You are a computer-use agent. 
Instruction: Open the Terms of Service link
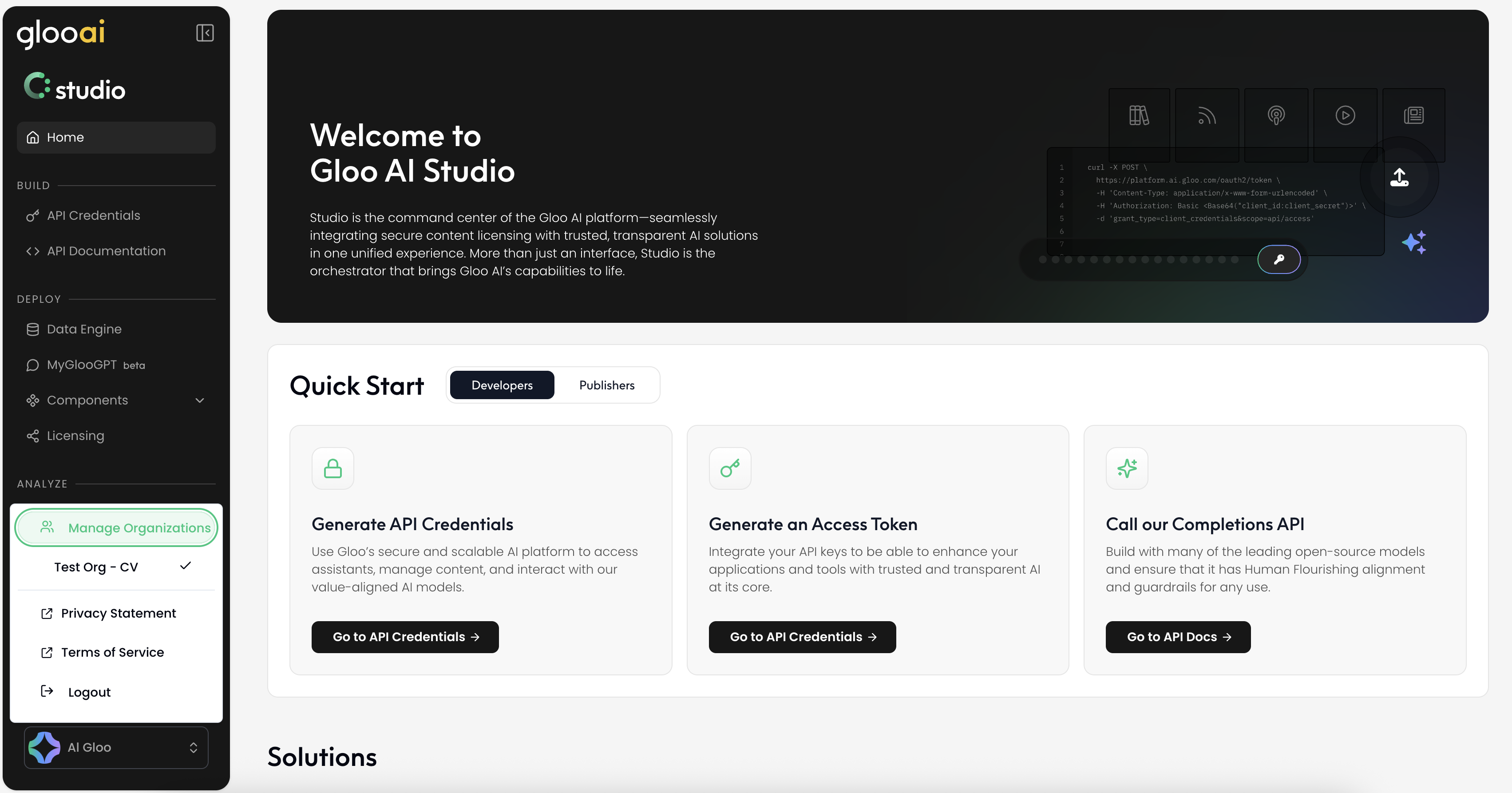tap(116, 653)
